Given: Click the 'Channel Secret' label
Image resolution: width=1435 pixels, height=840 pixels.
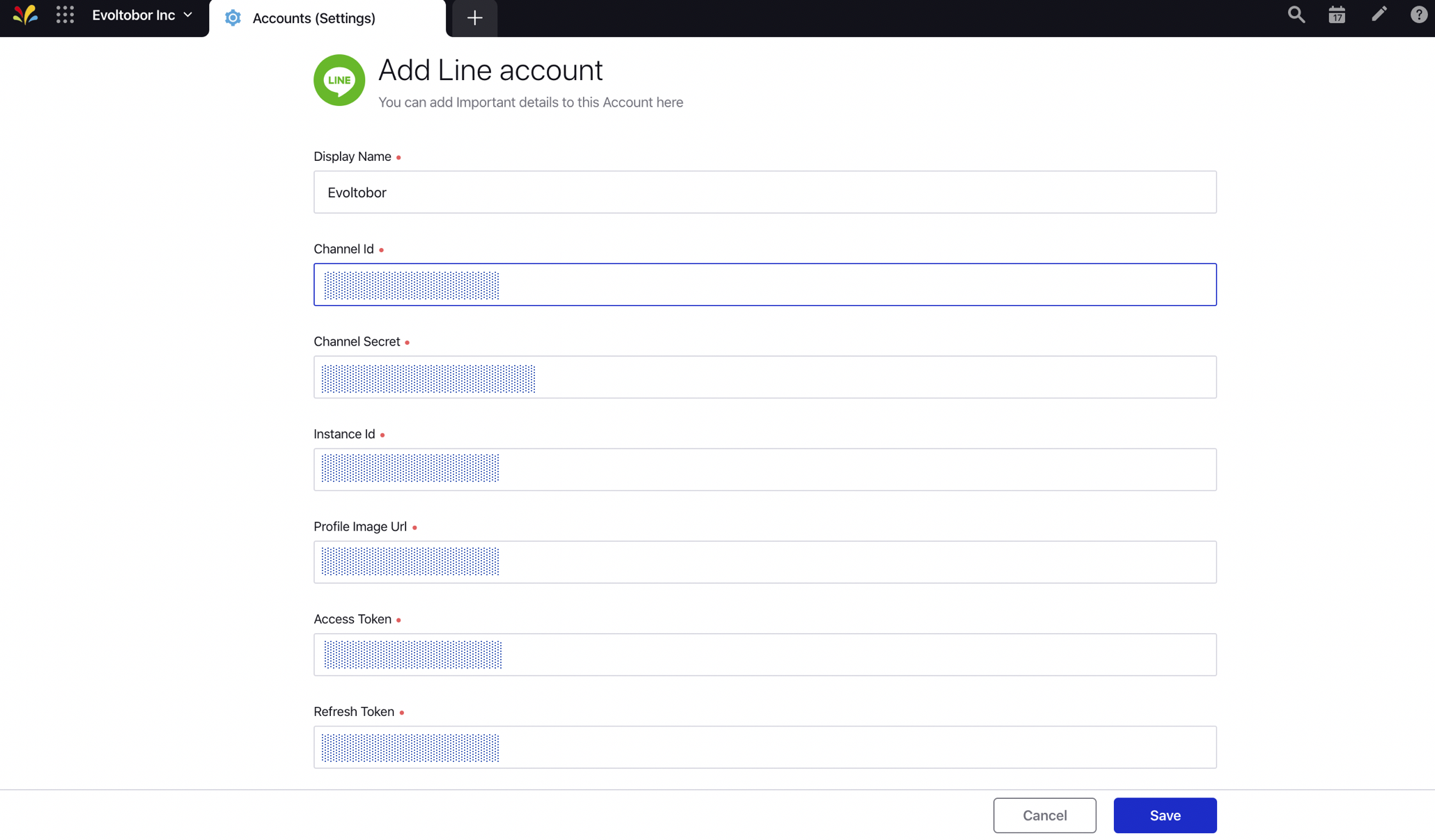Looking at the screenshot, I should coord(357,342).
